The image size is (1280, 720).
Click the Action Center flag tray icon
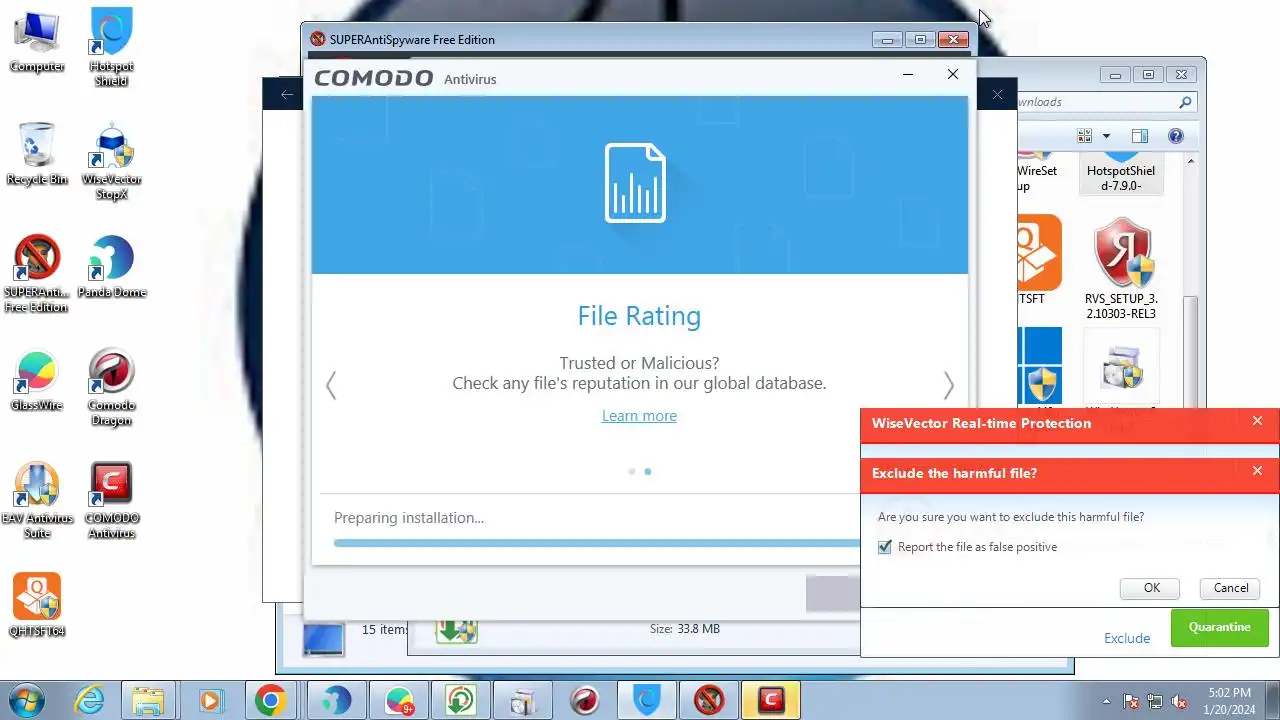[x=1131, y=701]
